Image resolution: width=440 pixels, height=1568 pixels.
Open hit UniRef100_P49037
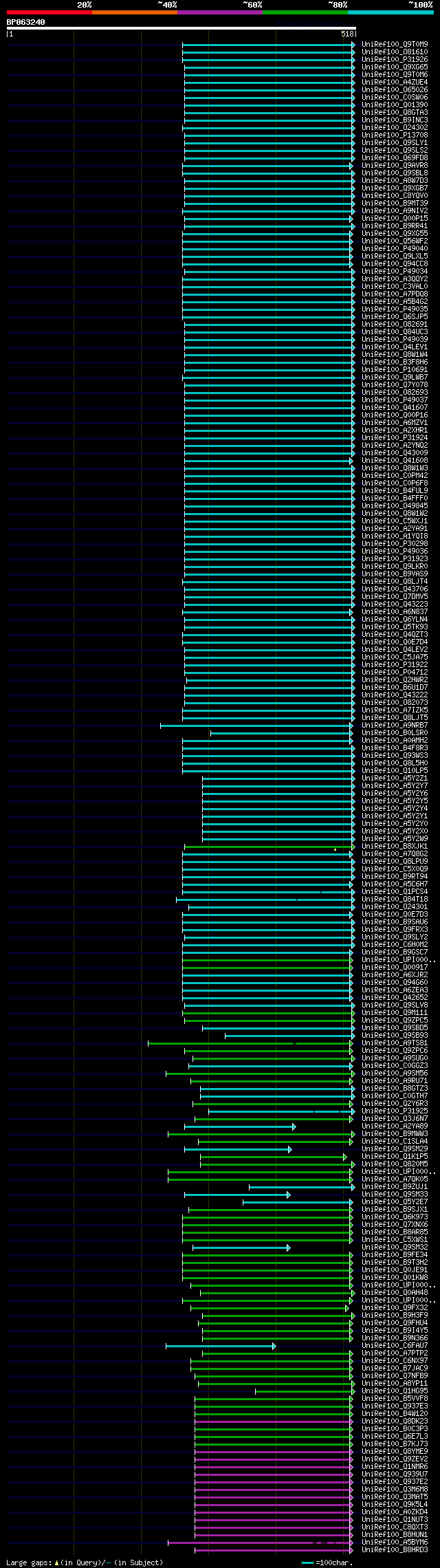click(395, 400)
